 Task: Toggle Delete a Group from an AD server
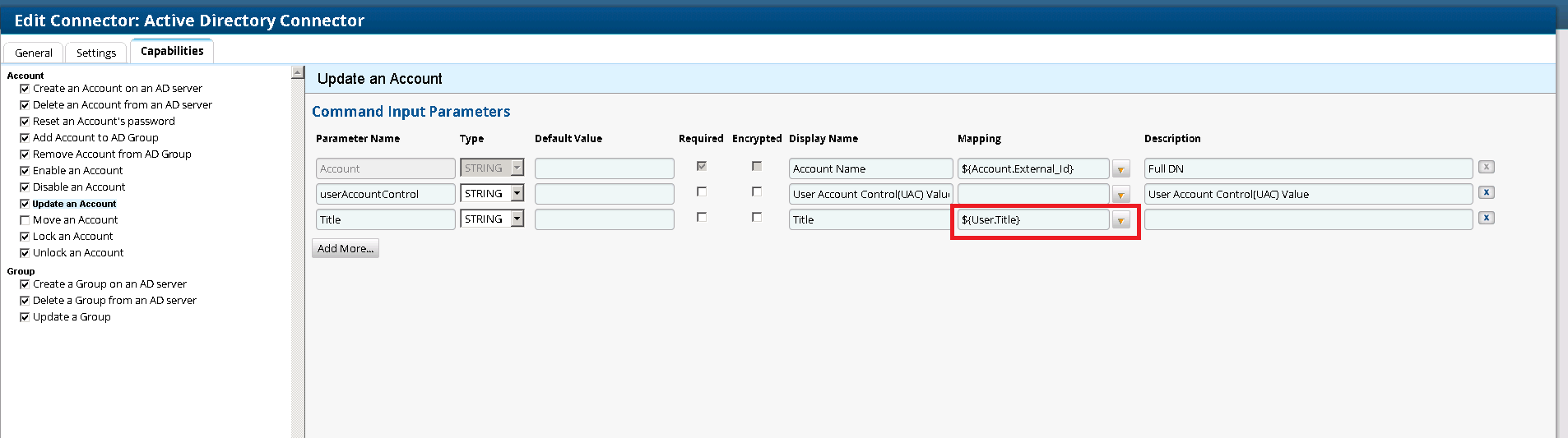pyautogui.click(x=25, y=301)
